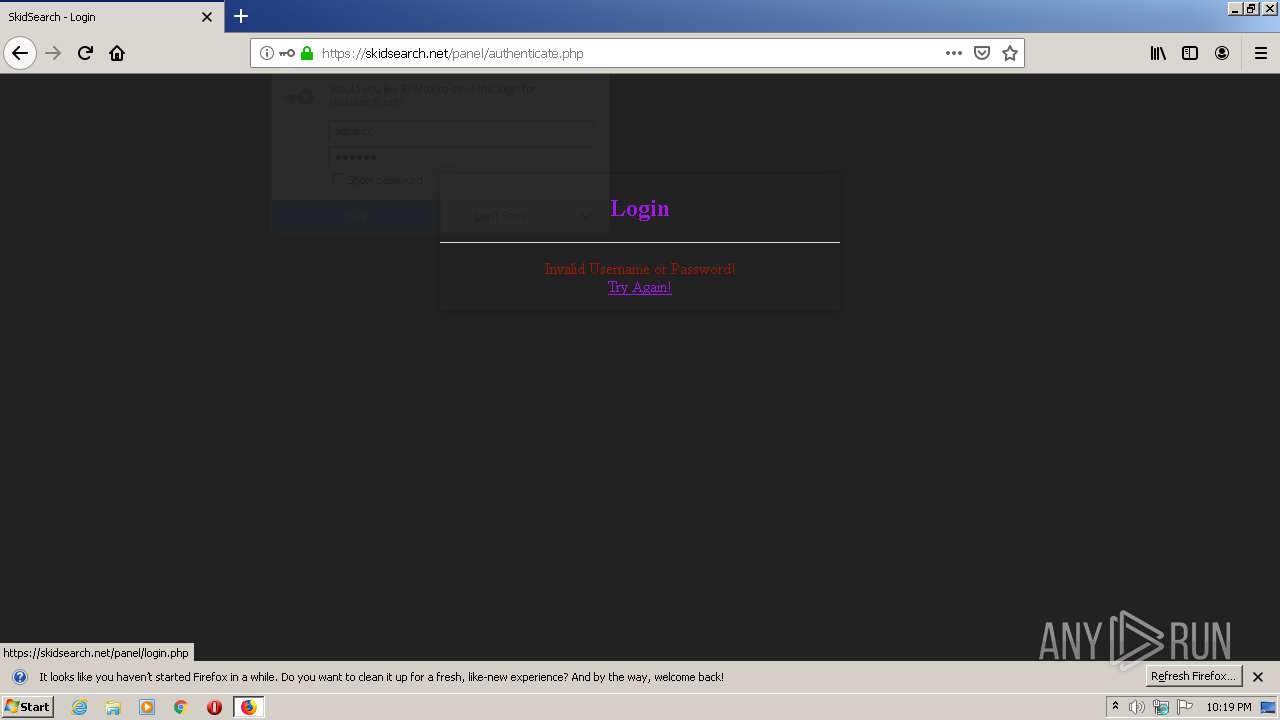Dismiss the Firefox refresh notification bar
Viewport: 1280px width, 720px height.
coord(1258,677)
